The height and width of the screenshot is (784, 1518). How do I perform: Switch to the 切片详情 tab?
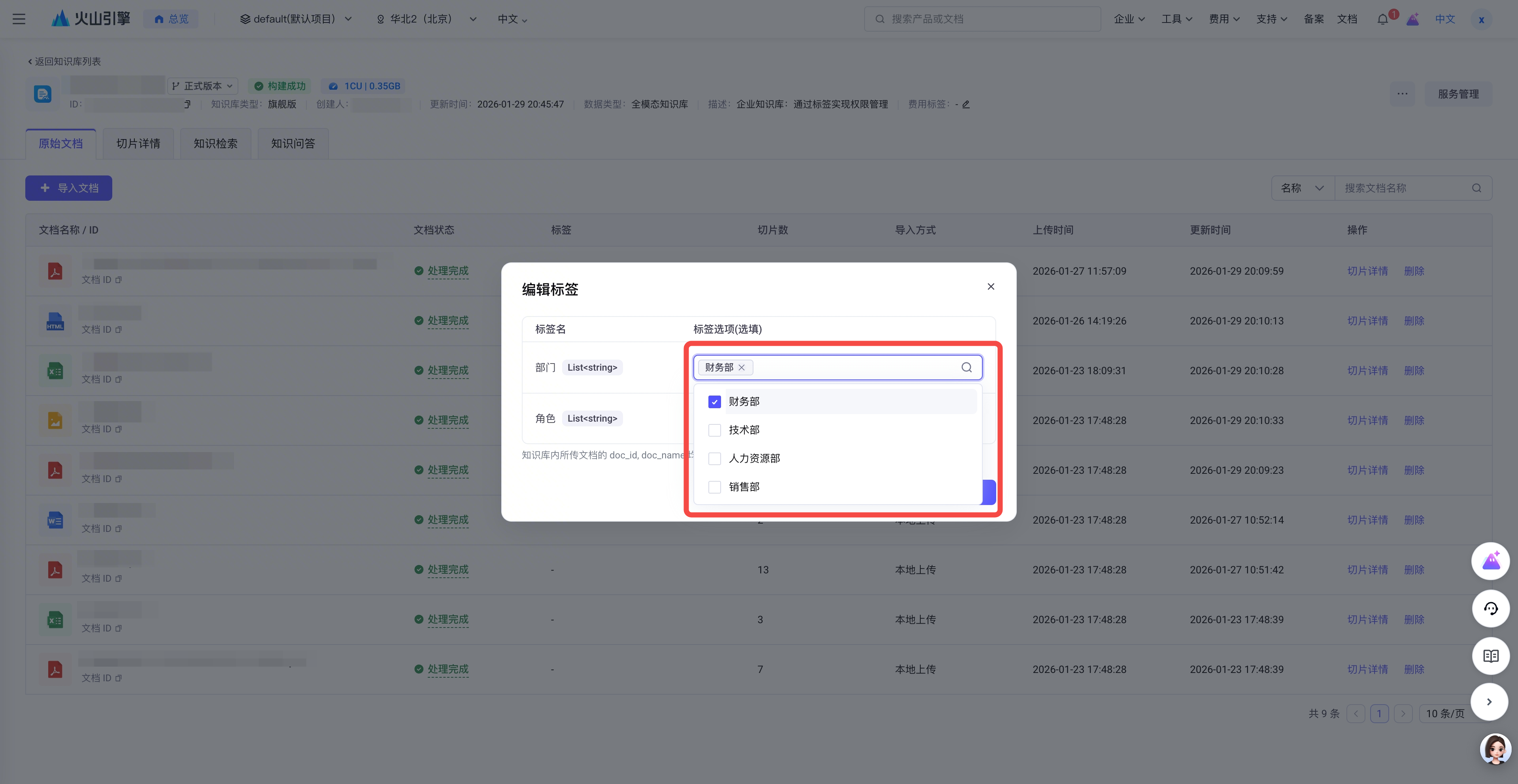[138, 144]
